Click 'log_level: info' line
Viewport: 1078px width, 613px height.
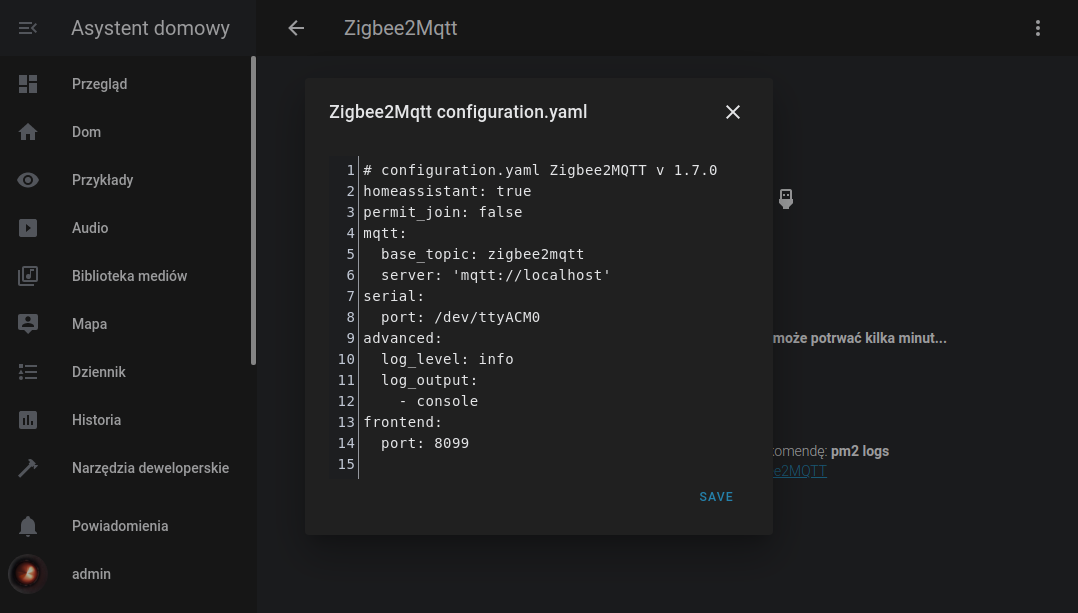pyautogui.click(x=448, y=359)
